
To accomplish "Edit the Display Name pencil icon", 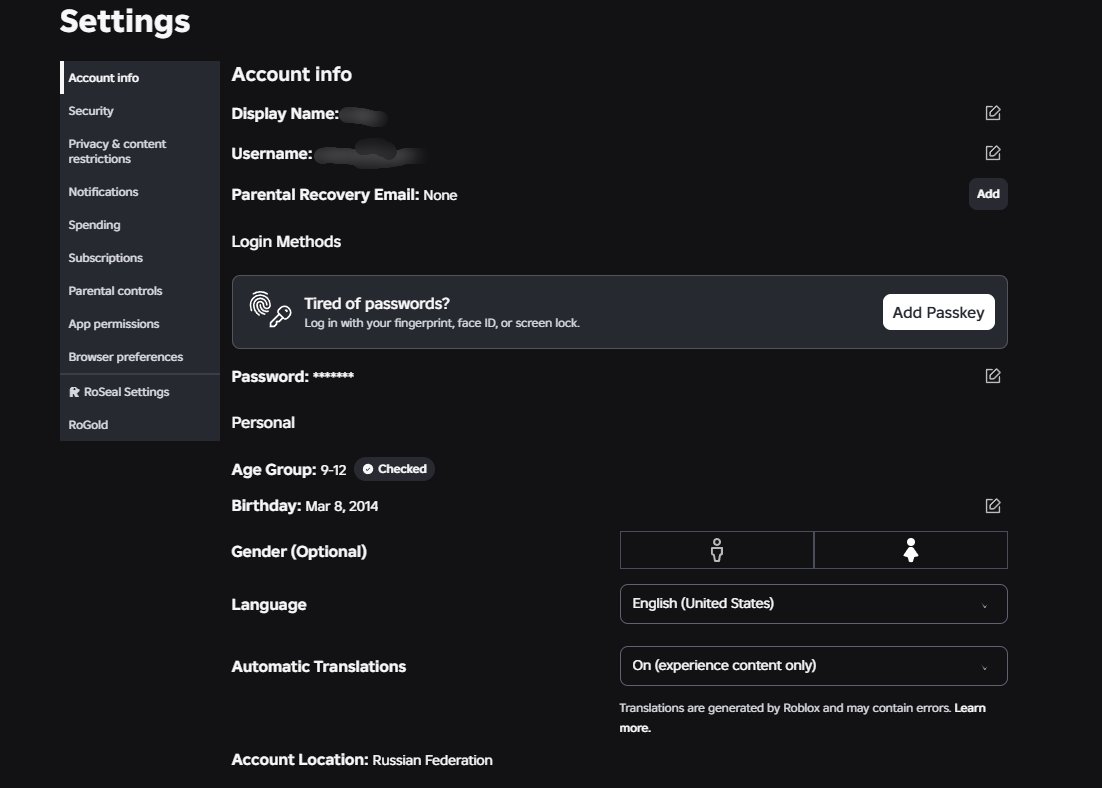I will [x=992, y=112].
